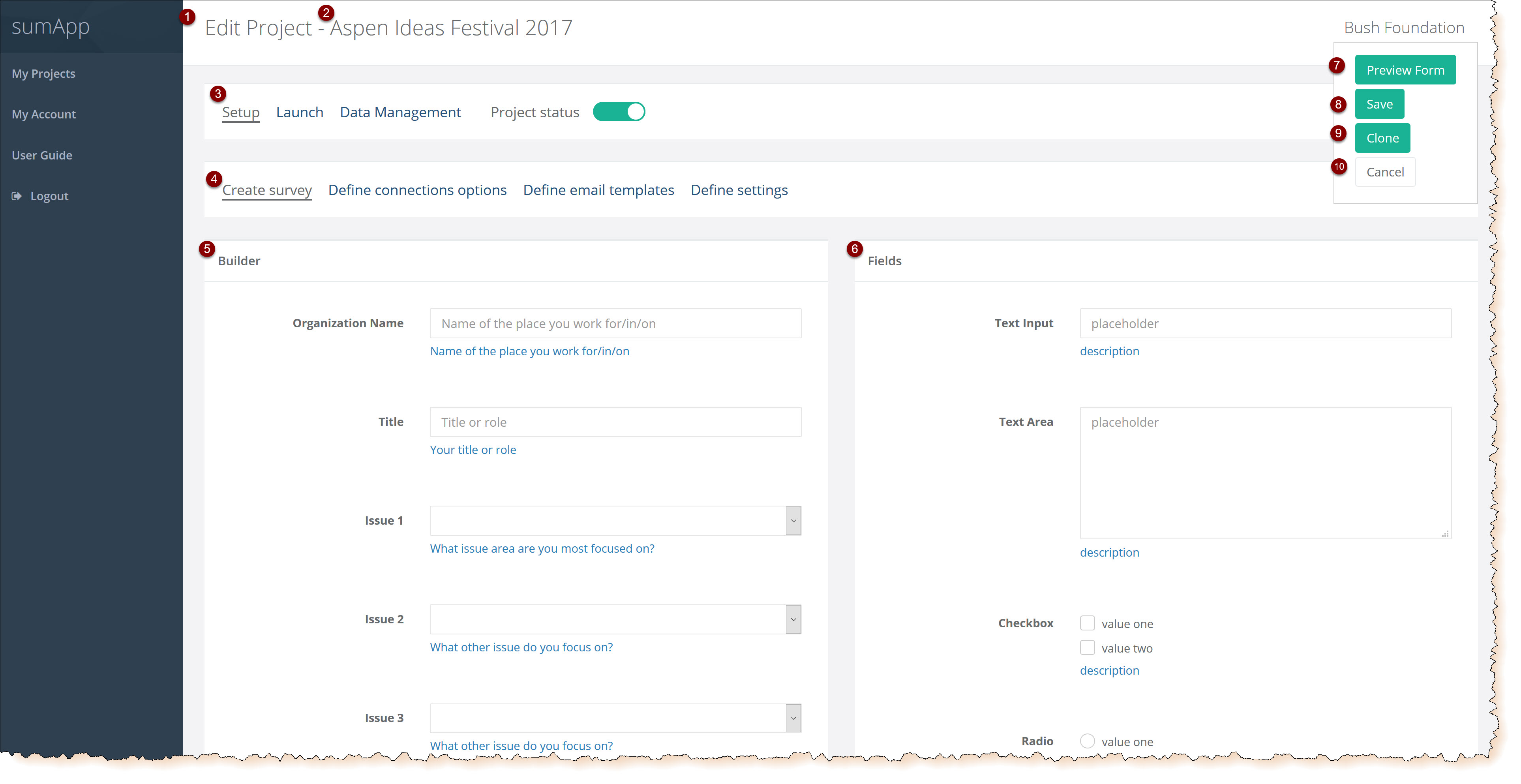This screenshot has height=784, width=1521.
Task: Click the sumApp logo
Action: click(51, 26)
